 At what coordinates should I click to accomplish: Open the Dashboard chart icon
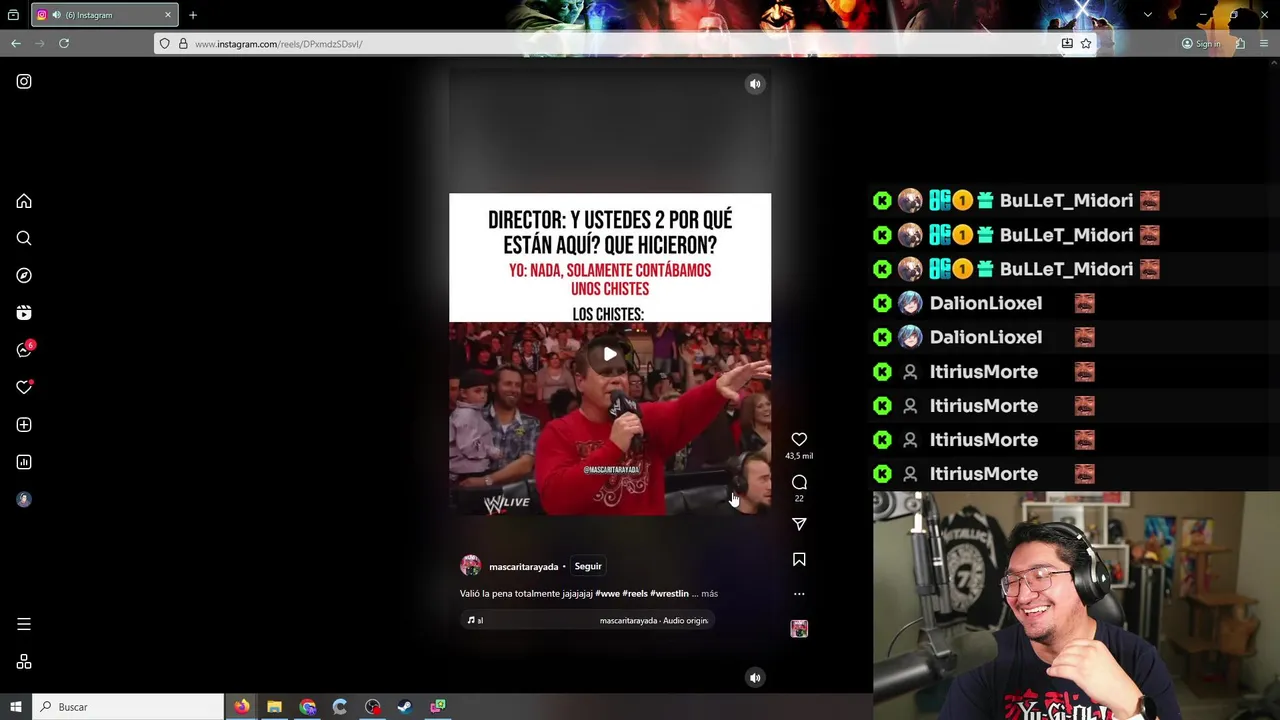pyautogui.click(x=24, y=462)
